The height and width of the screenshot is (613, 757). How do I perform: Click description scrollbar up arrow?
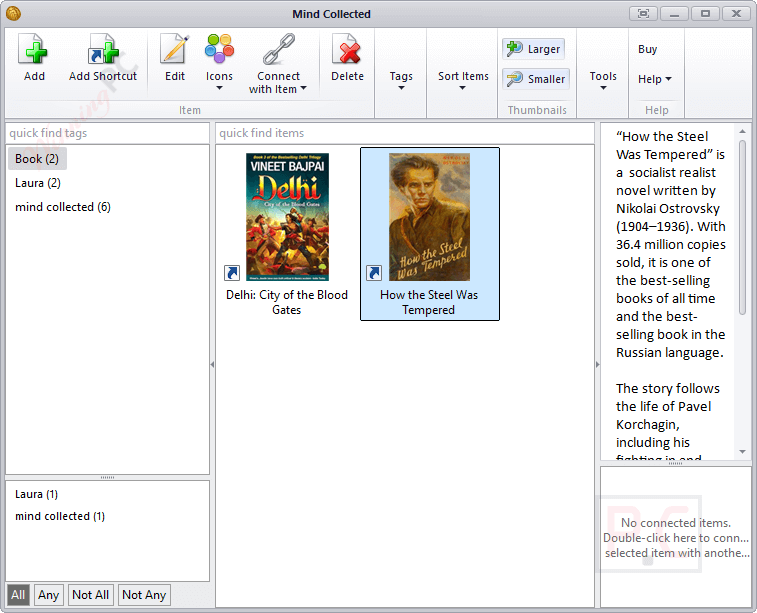(742, 131)
